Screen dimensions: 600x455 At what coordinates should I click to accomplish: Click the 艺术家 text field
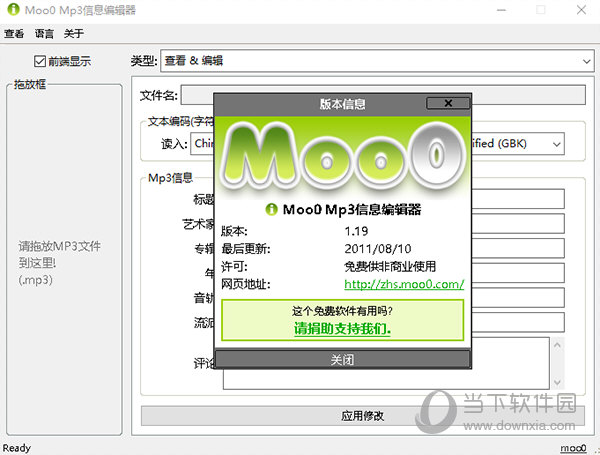point(518,223)
